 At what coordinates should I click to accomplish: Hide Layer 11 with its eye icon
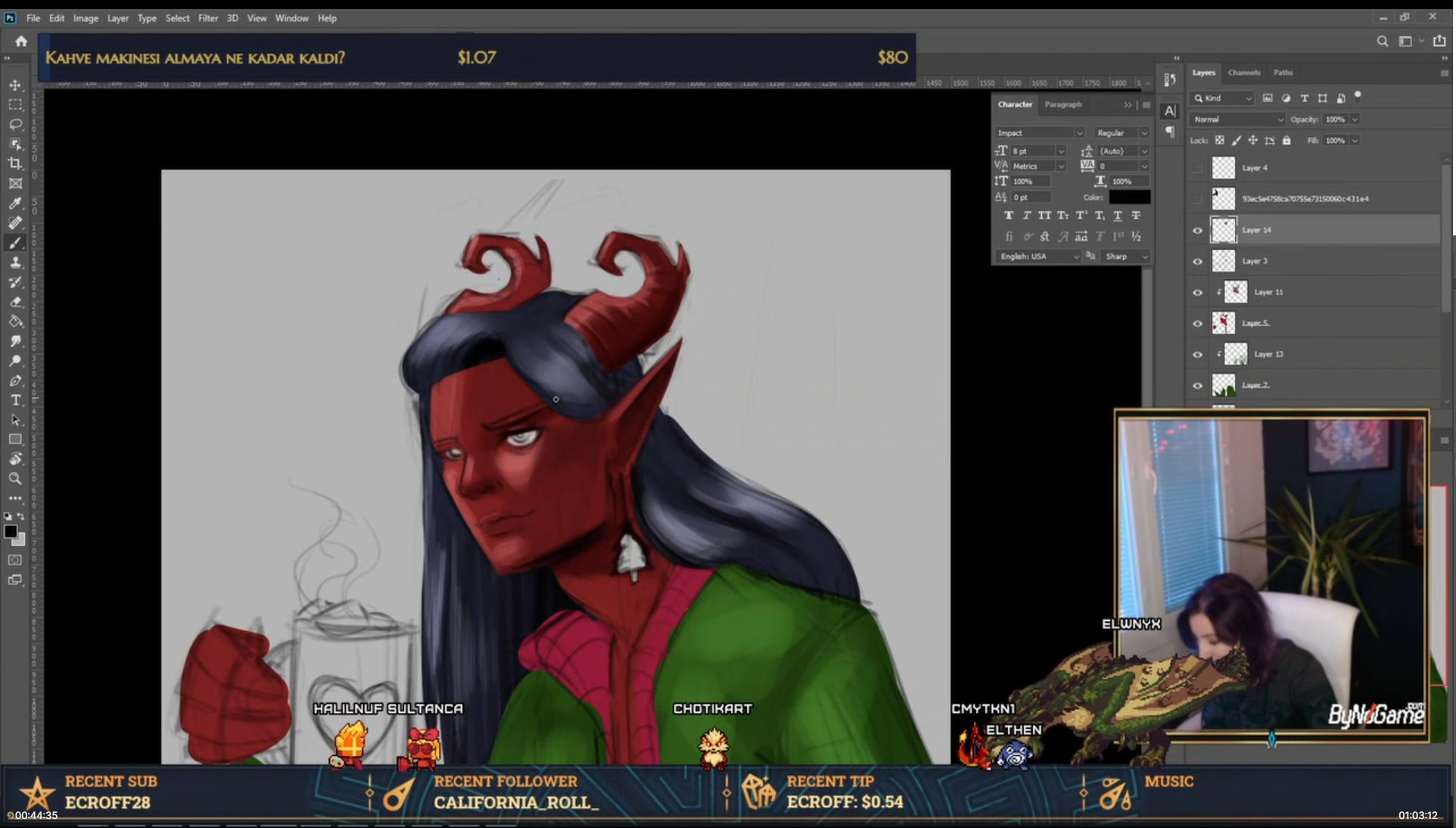coord(1197,292)
